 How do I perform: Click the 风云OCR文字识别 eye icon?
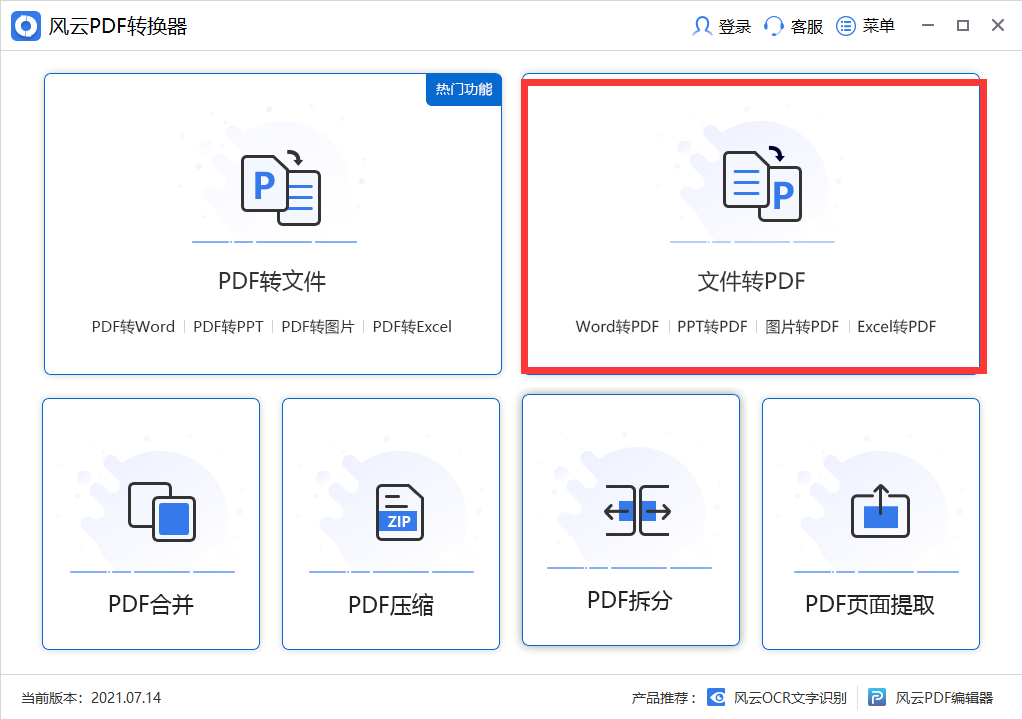point(716,697)
